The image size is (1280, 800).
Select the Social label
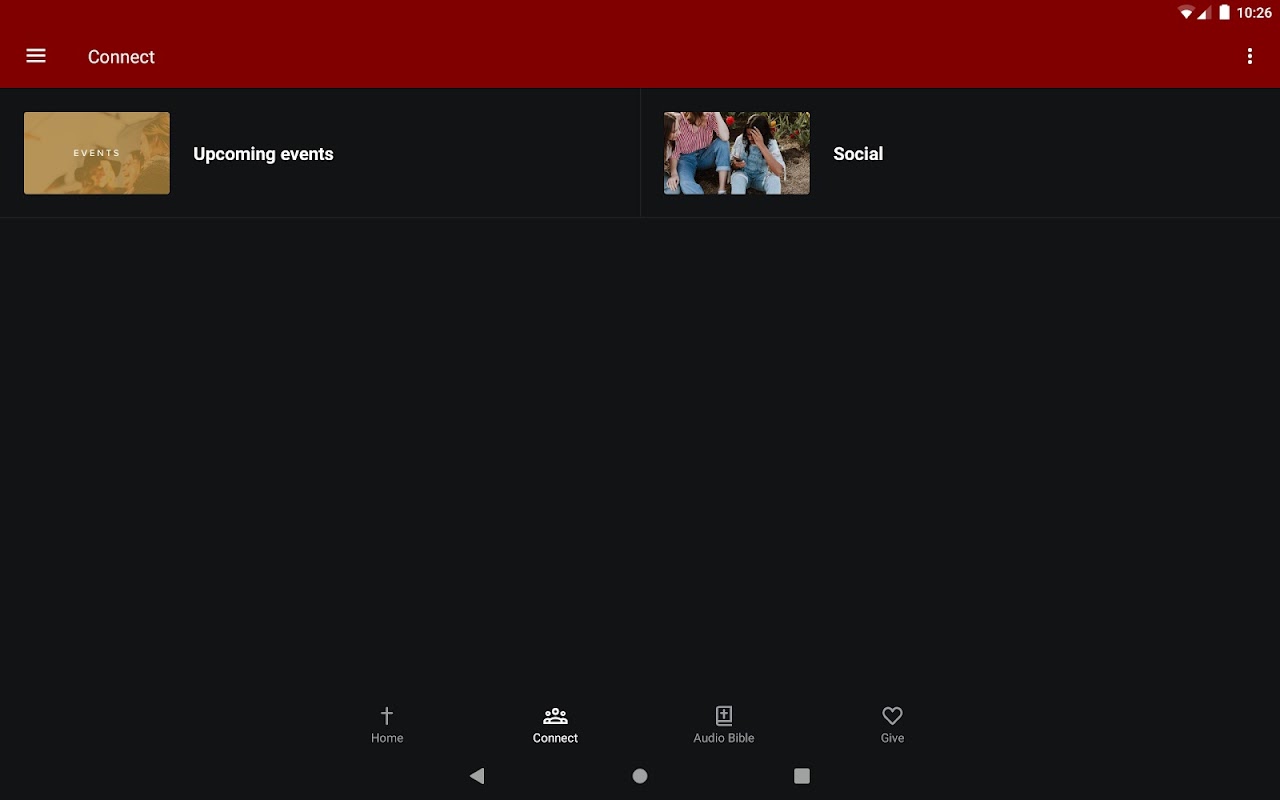(x=858, y=154)
